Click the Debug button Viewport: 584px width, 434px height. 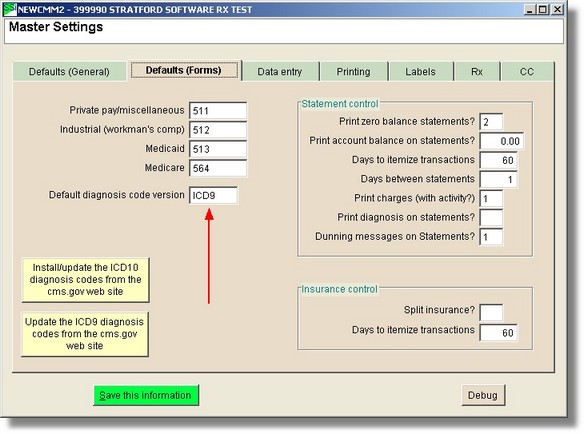point(483,395)
